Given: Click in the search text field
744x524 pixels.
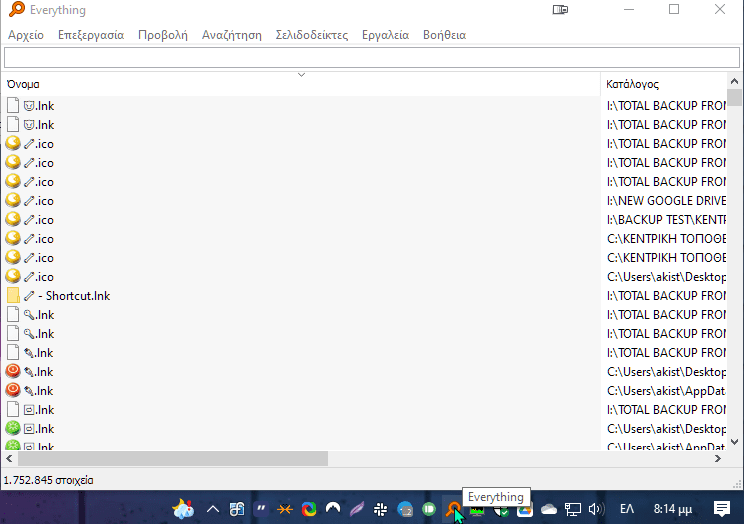Looking at the screenshot, I should pos(371,58).
